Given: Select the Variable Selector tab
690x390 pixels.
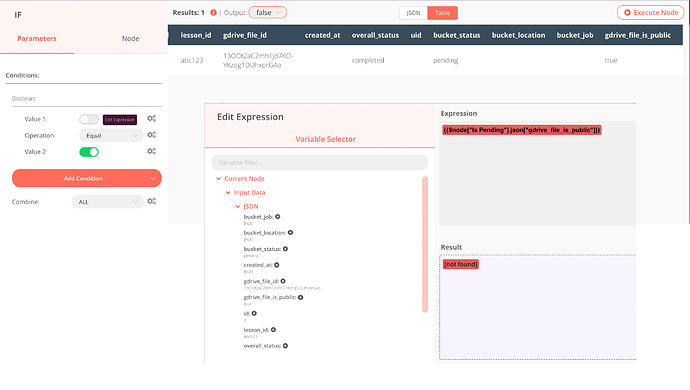Looking at the screenshot, I should pos(325,139).
